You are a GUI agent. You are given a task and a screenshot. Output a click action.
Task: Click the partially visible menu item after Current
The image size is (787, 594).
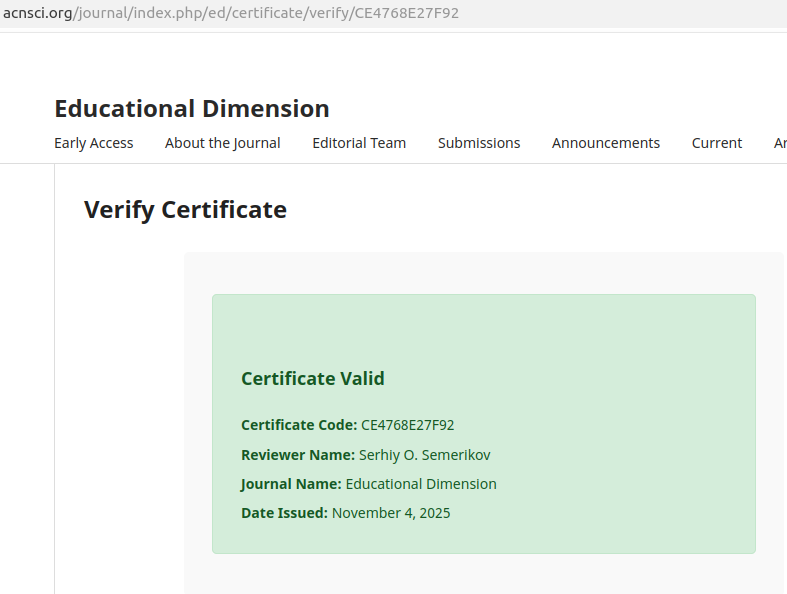click(x=780, y=143)
